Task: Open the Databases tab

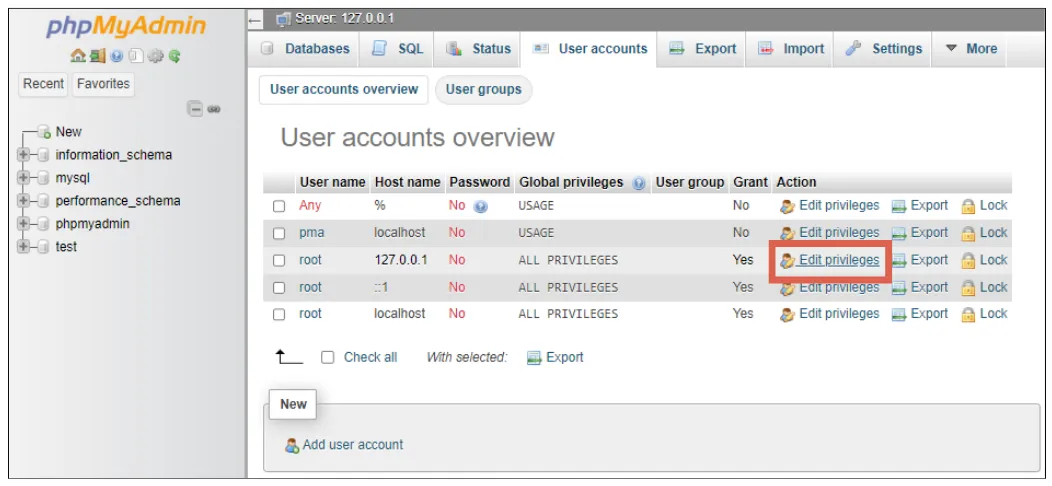Action: pyautogui.click(x=305, y=49)
